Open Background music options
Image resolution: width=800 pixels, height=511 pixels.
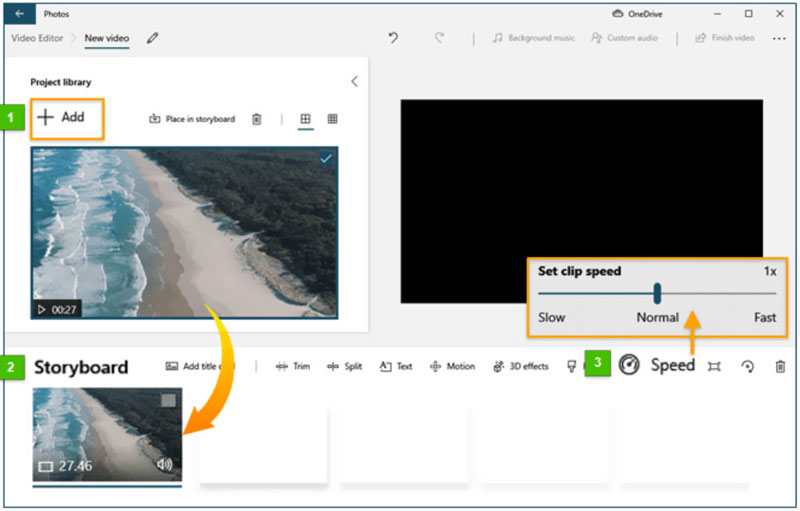pyautogui.click(x=533, y=38)
